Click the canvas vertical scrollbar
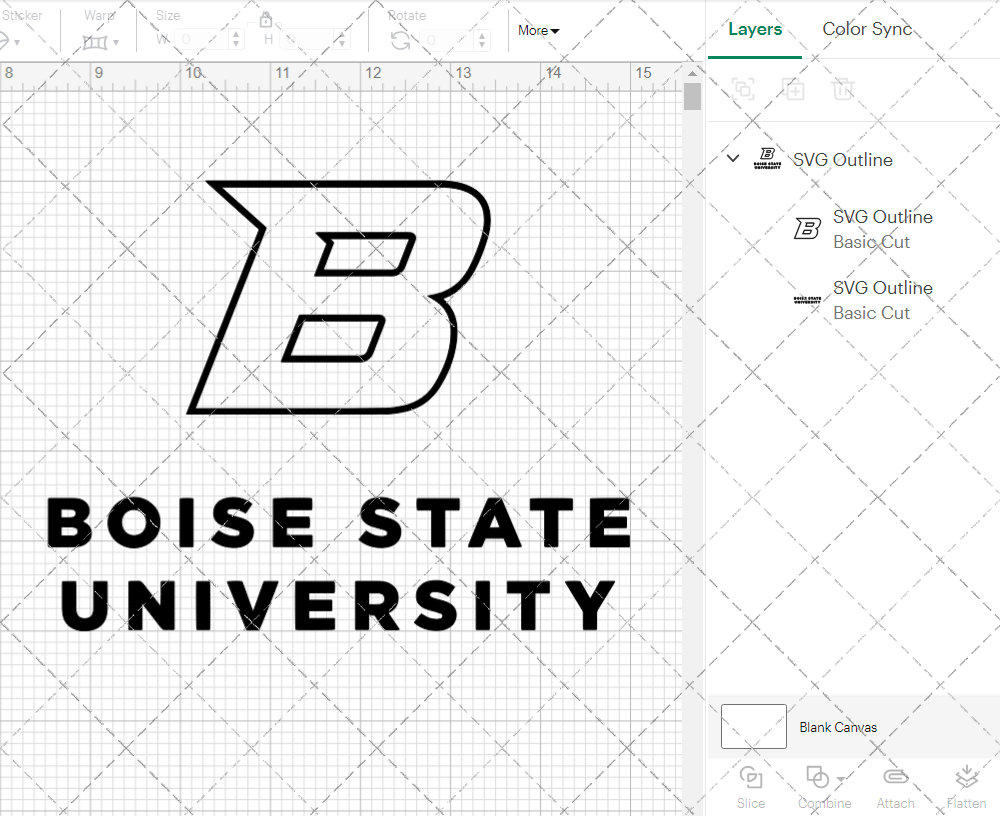The width and height of the screenshot is (1000, 816). [691, 95]
